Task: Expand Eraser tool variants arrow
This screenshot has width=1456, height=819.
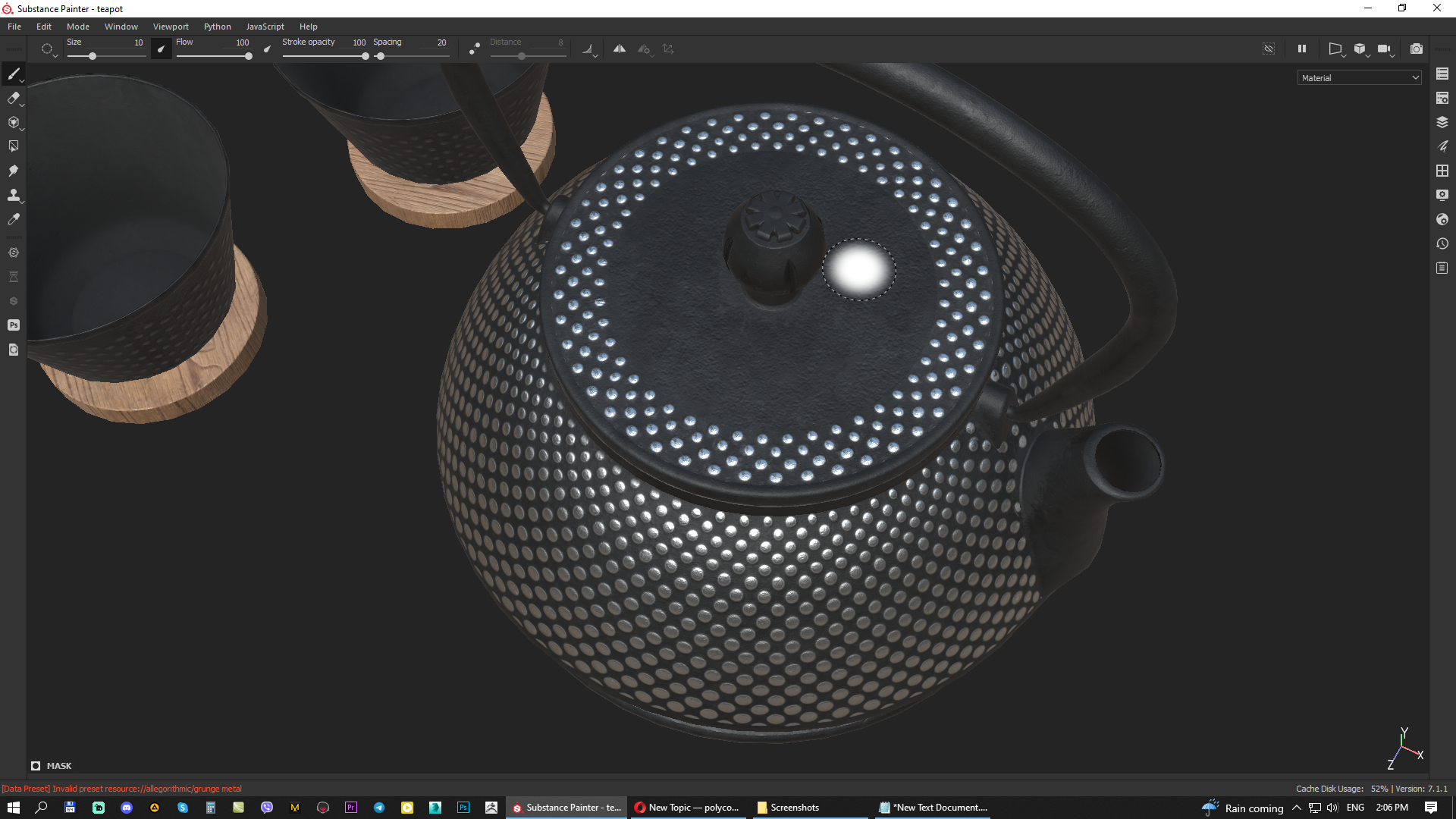Action: 22,105
